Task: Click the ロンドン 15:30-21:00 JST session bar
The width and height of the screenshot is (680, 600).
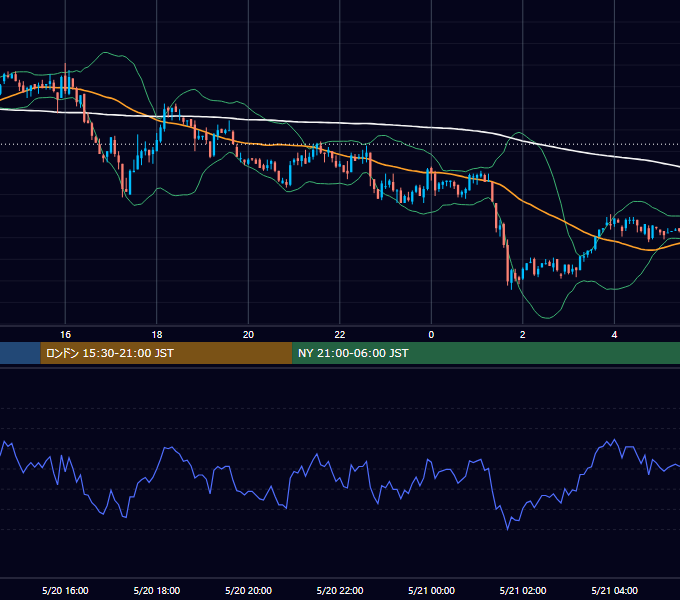Action: click(x=167, y=353)
